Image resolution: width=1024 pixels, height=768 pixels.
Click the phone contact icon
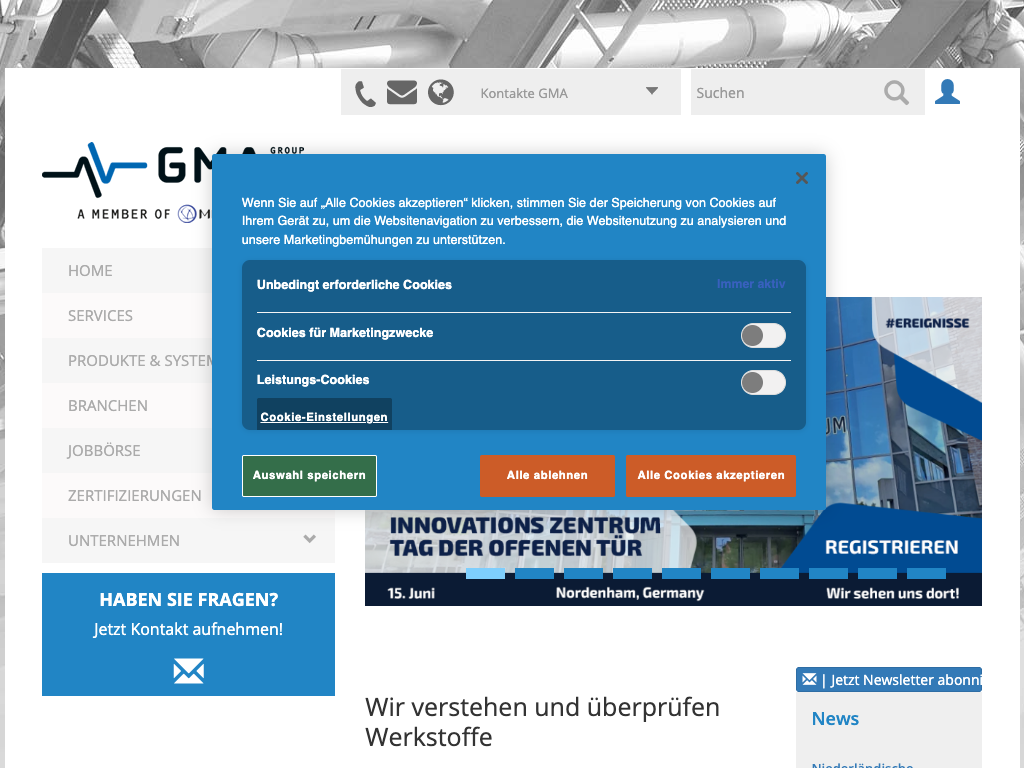point(365,93)
